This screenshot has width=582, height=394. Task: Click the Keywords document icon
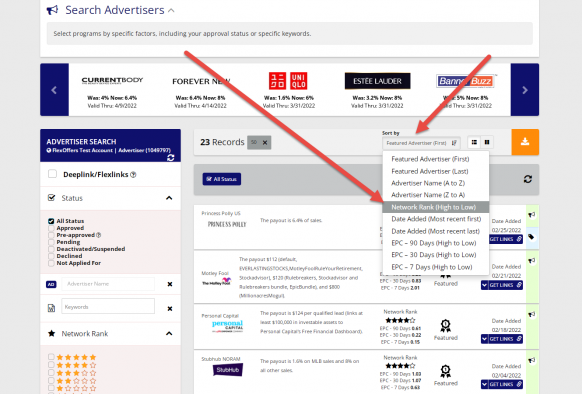pyautogui.click(x=51, y=308)
